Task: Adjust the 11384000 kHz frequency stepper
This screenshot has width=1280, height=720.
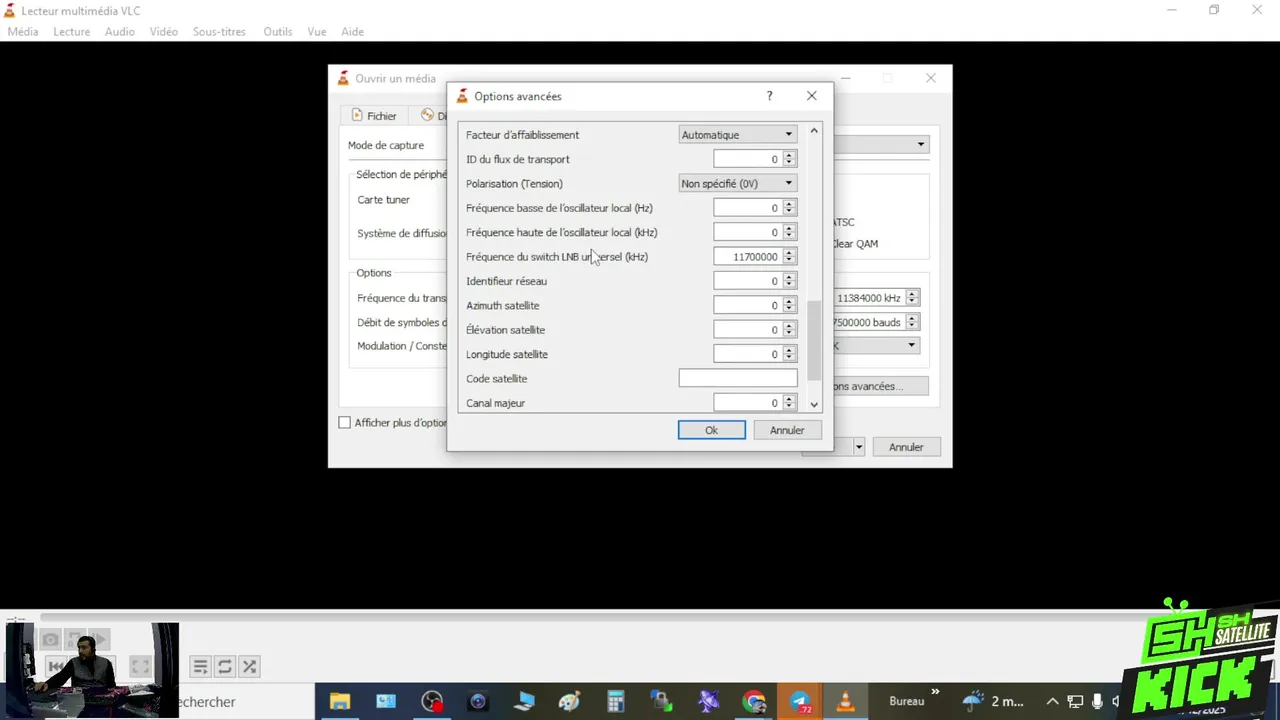Action: tap(912, 298)
